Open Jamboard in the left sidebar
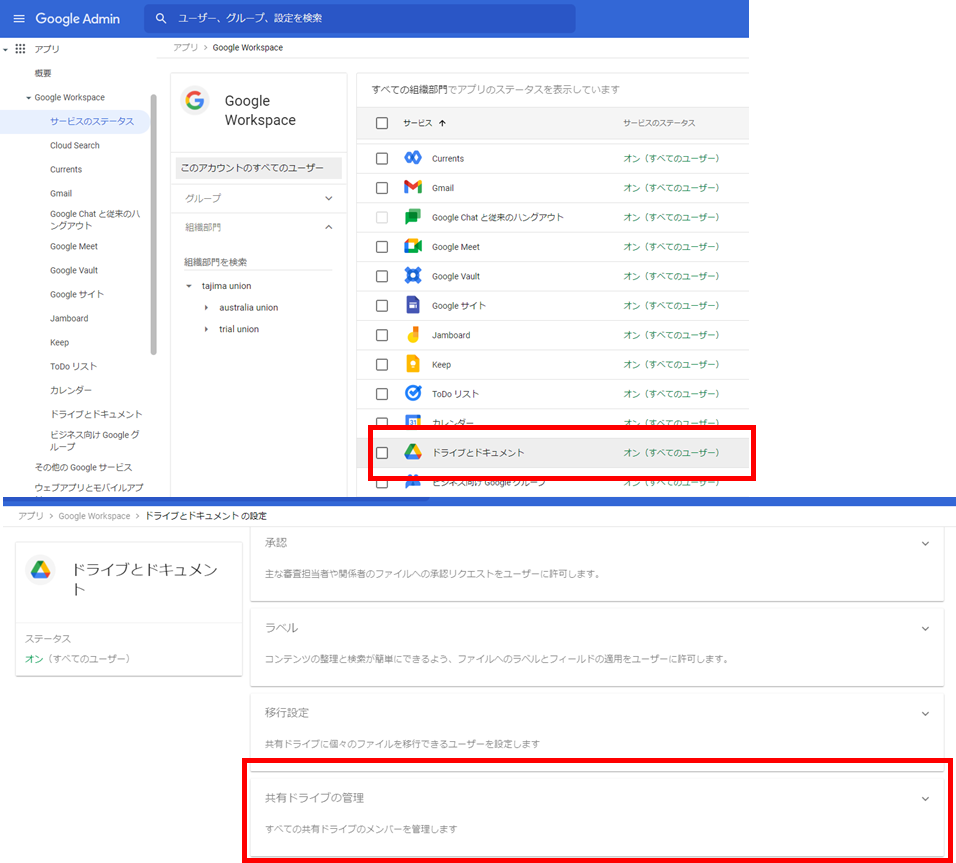 pos(69,318)
